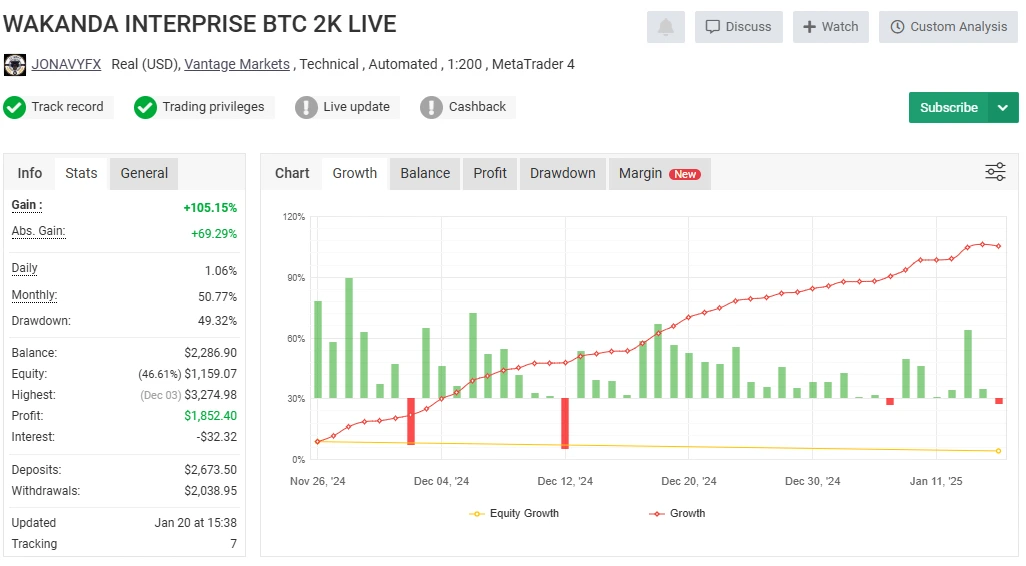Click the JONAVYFX profile avatar
The width and height of the screenshot is (1026, 566).
click(15, 65)
